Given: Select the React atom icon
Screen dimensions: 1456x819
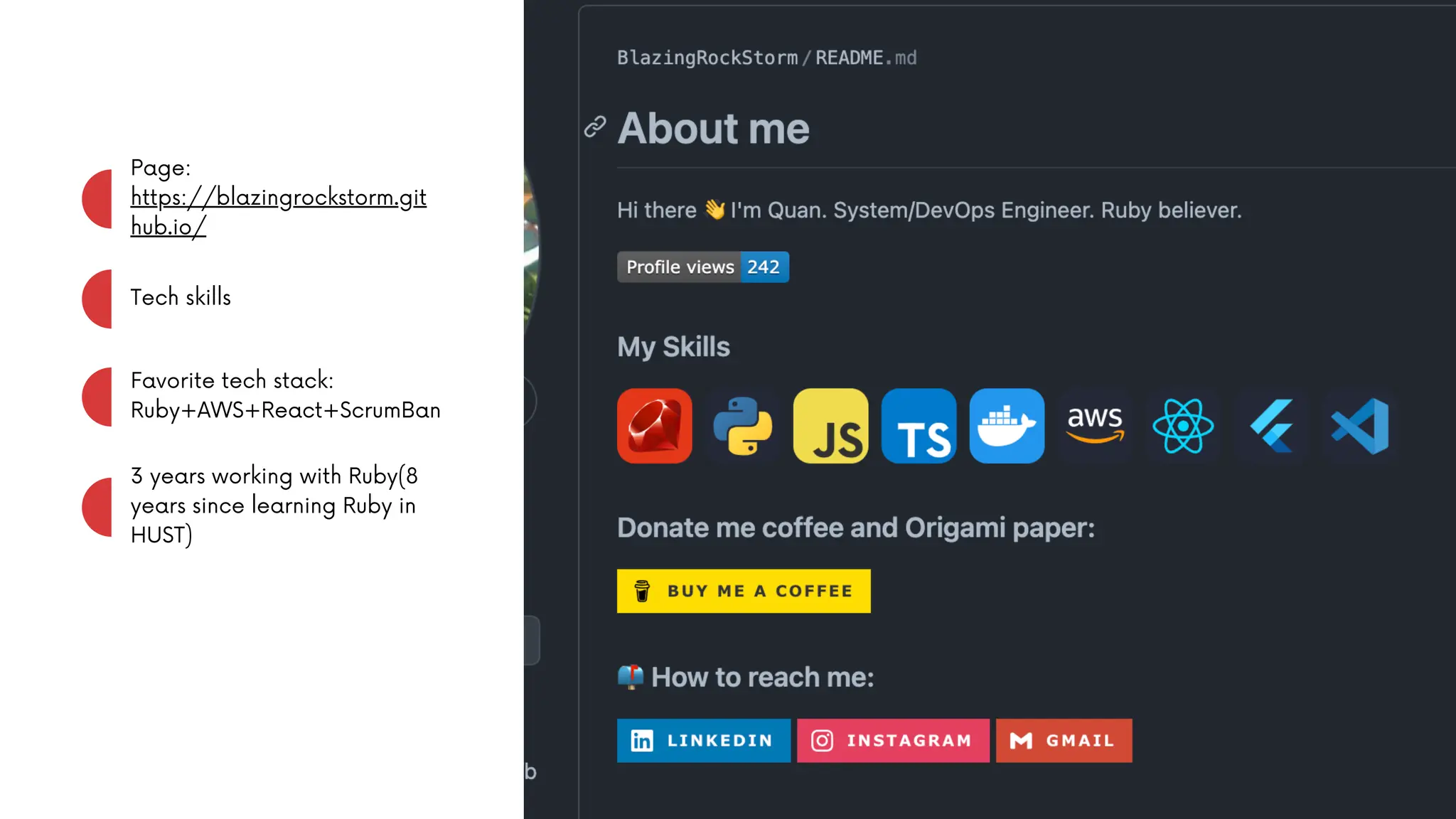Looking at the screenshot, I should pyautogui.click(x=1183, y=426).
